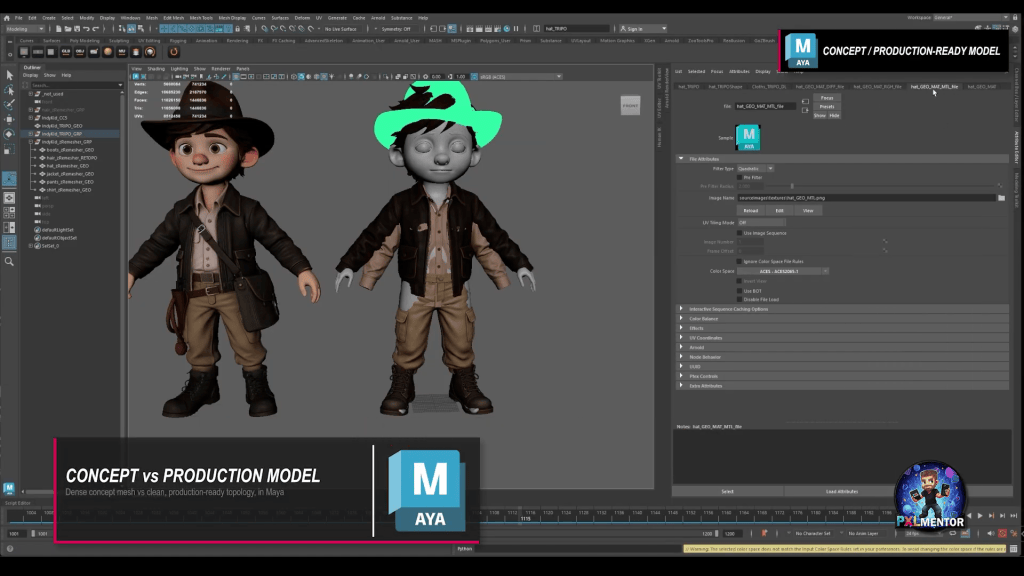
Task: Open Color Space dropdown
Action: click(783, 271)
